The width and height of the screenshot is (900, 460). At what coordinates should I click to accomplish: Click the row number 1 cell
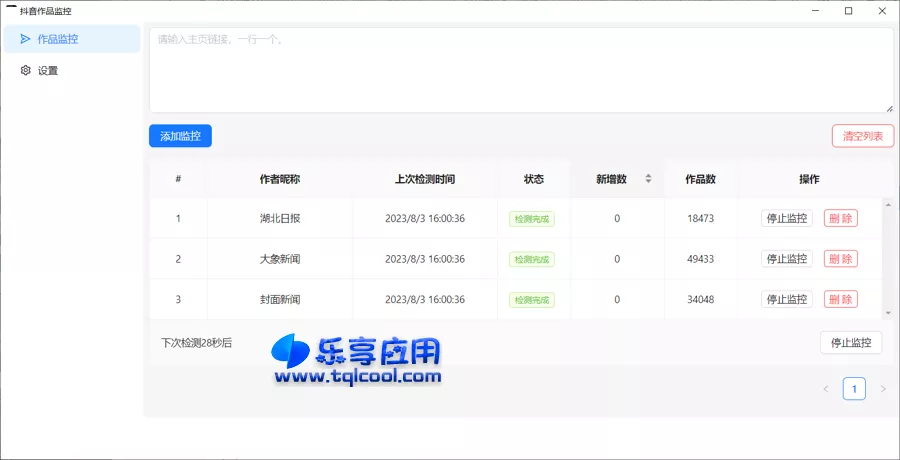coord(178,218)
